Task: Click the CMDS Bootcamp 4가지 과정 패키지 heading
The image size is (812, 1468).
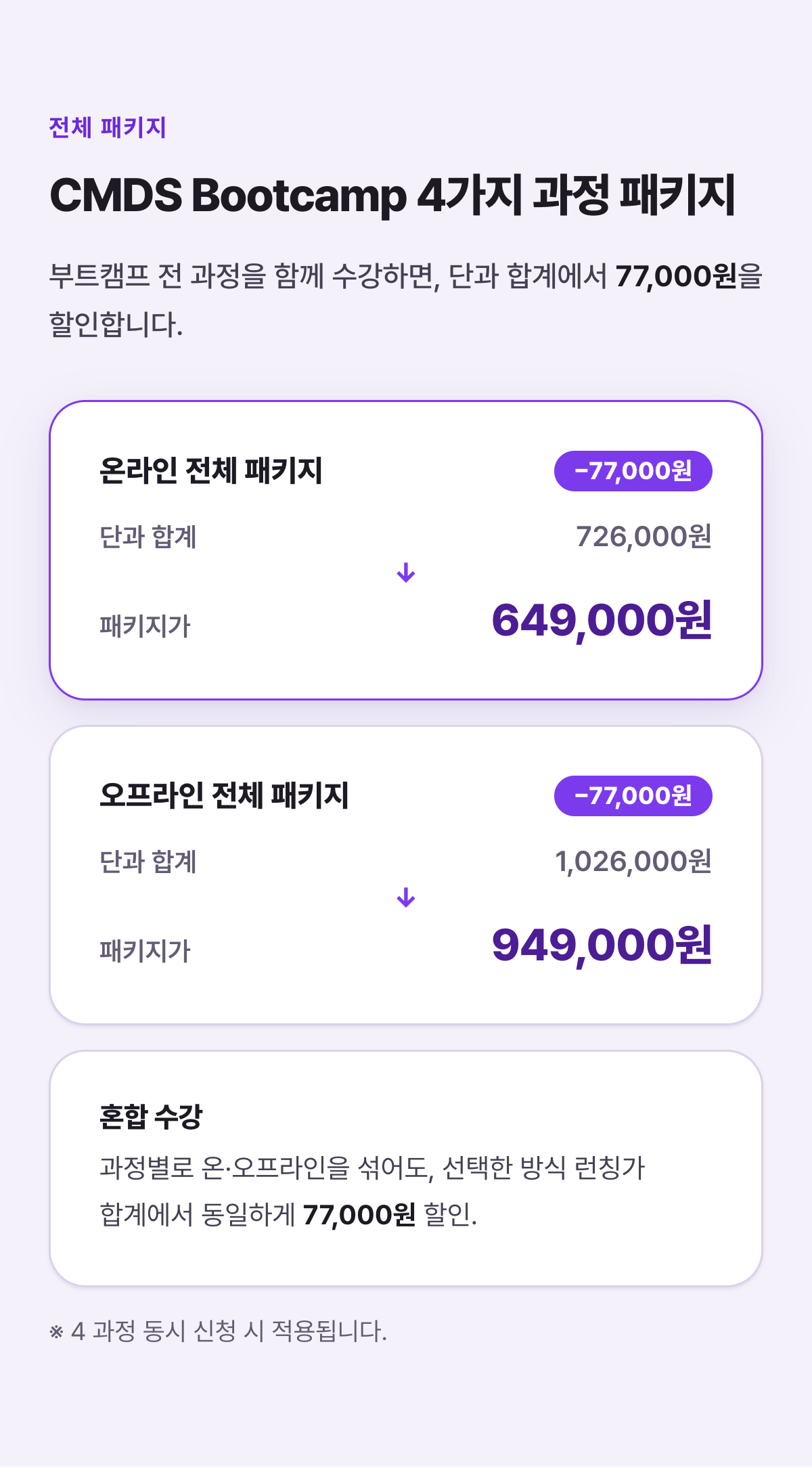Action: [392, 195]
